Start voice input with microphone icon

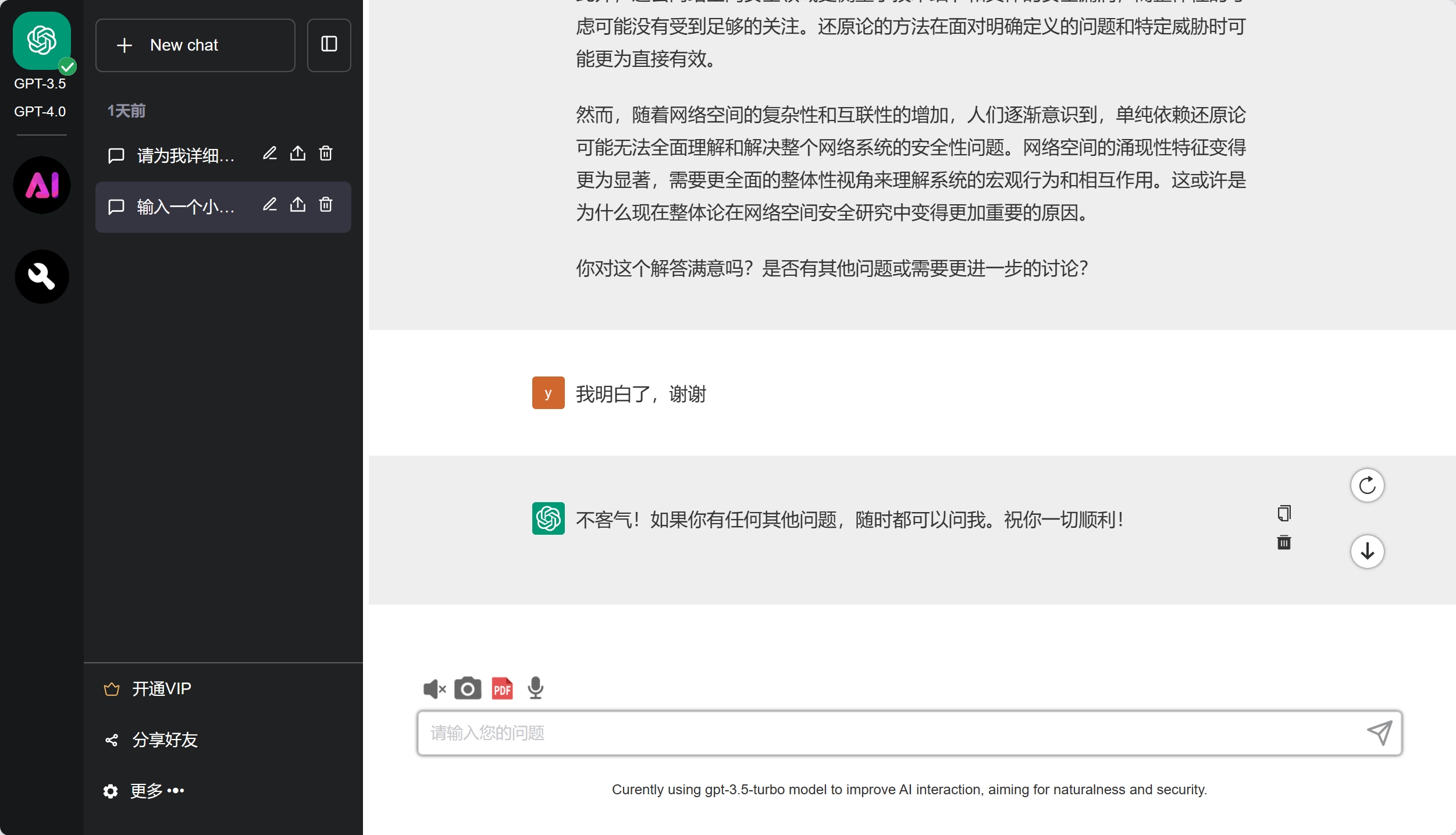(535, 689)
